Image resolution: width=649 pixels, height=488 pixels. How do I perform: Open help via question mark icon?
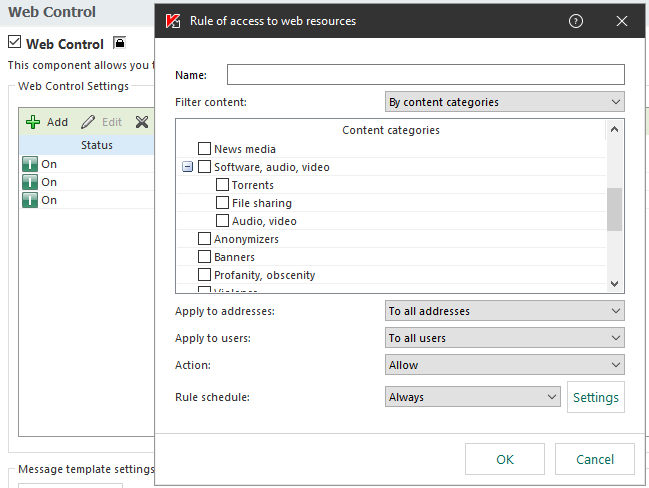tap(576, 21)
